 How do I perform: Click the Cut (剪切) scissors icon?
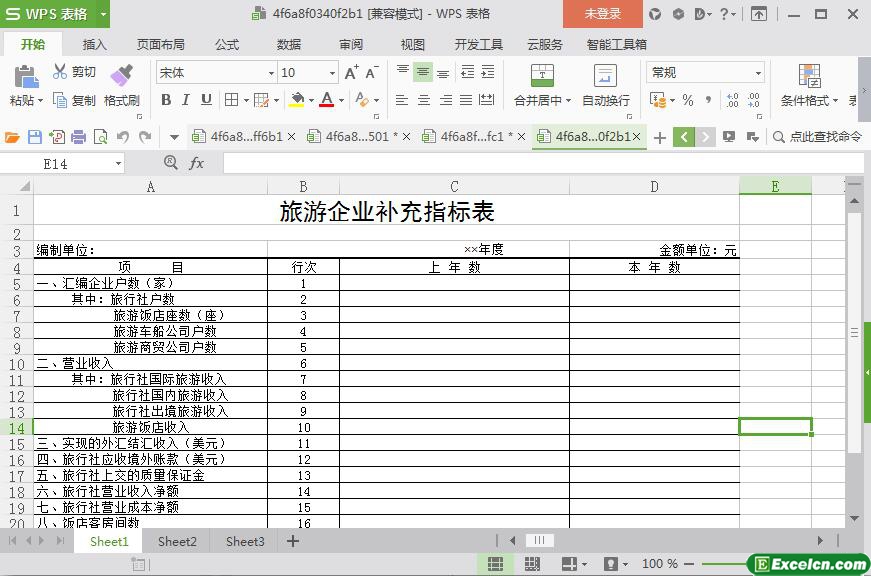pos(60,72)
